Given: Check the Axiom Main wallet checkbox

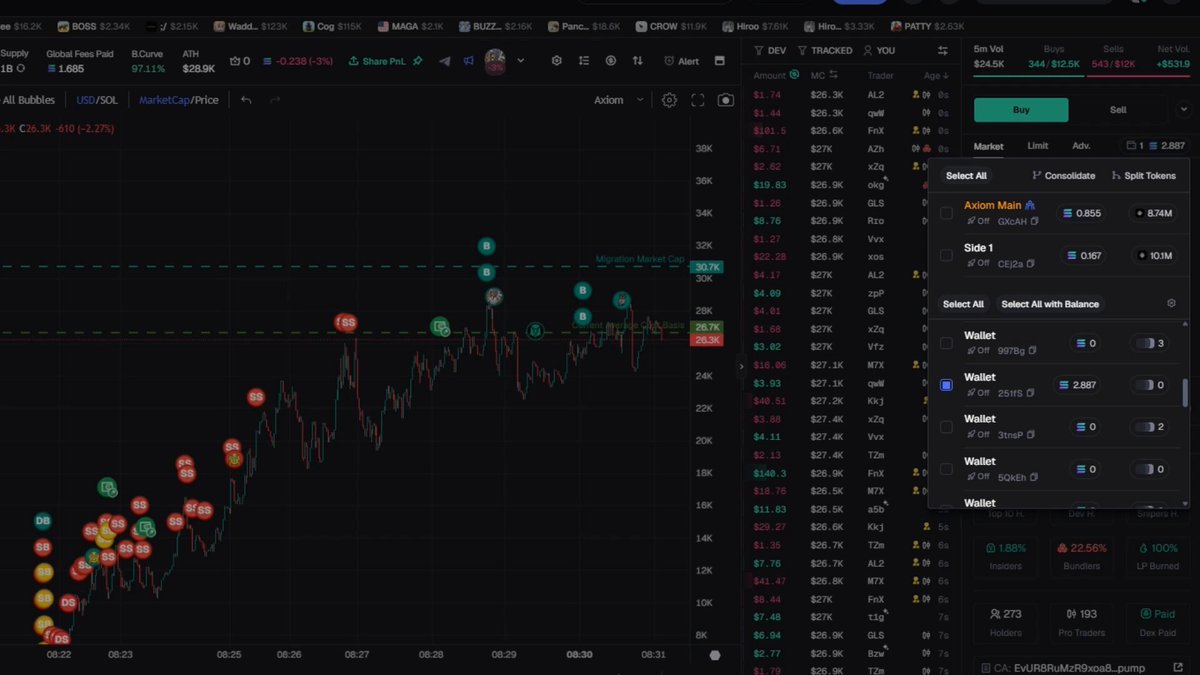Looking at the screenshot, I should (946, 213).
